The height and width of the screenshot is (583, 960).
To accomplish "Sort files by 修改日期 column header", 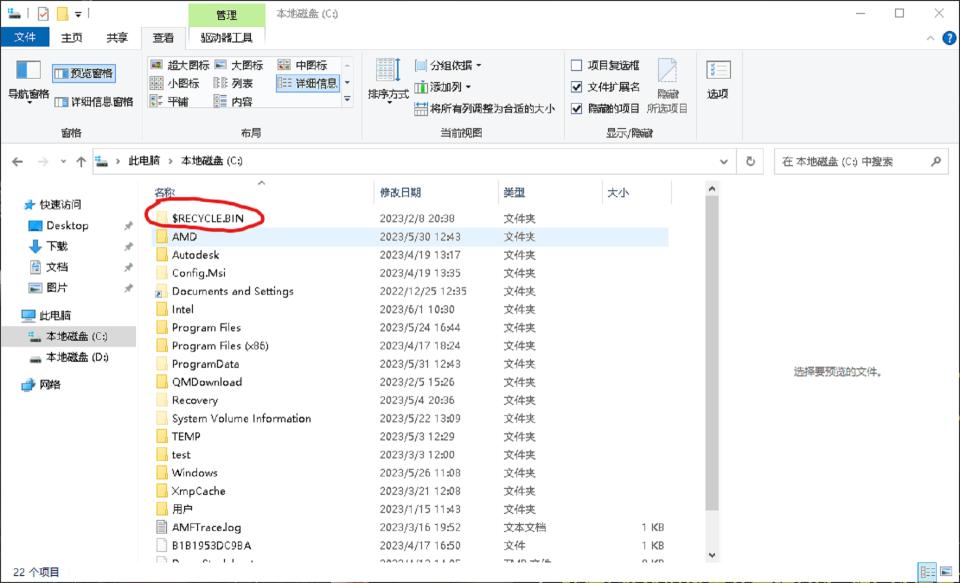I will [400, 192].
